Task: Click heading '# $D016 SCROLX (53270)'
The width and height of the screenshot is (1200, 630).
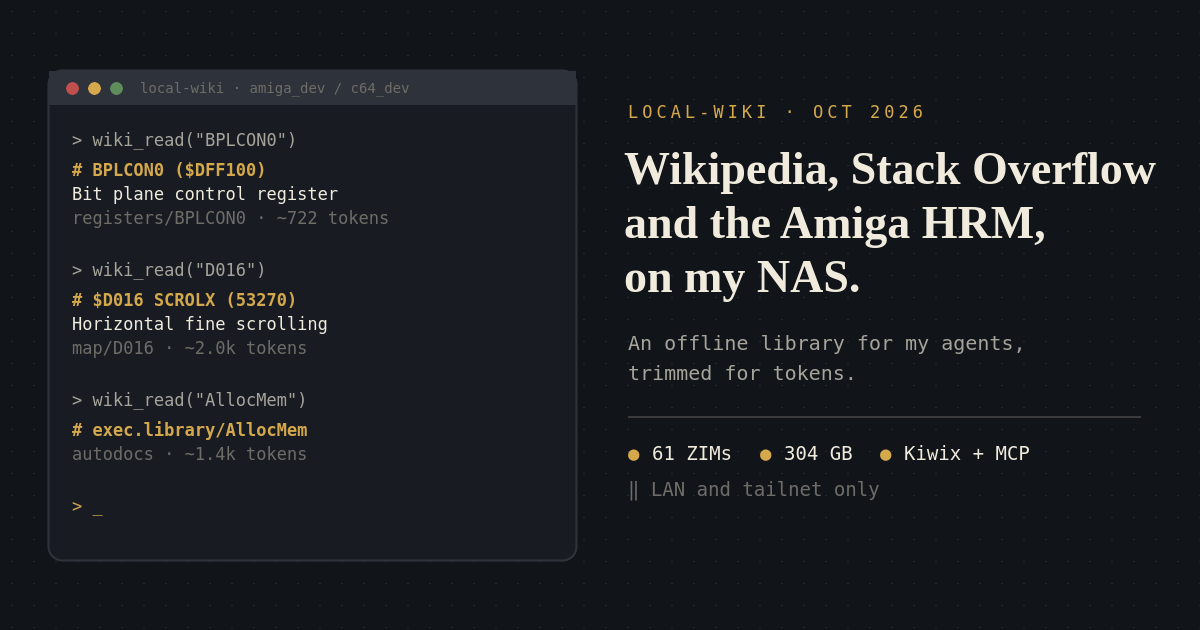Action: (184, 300)
